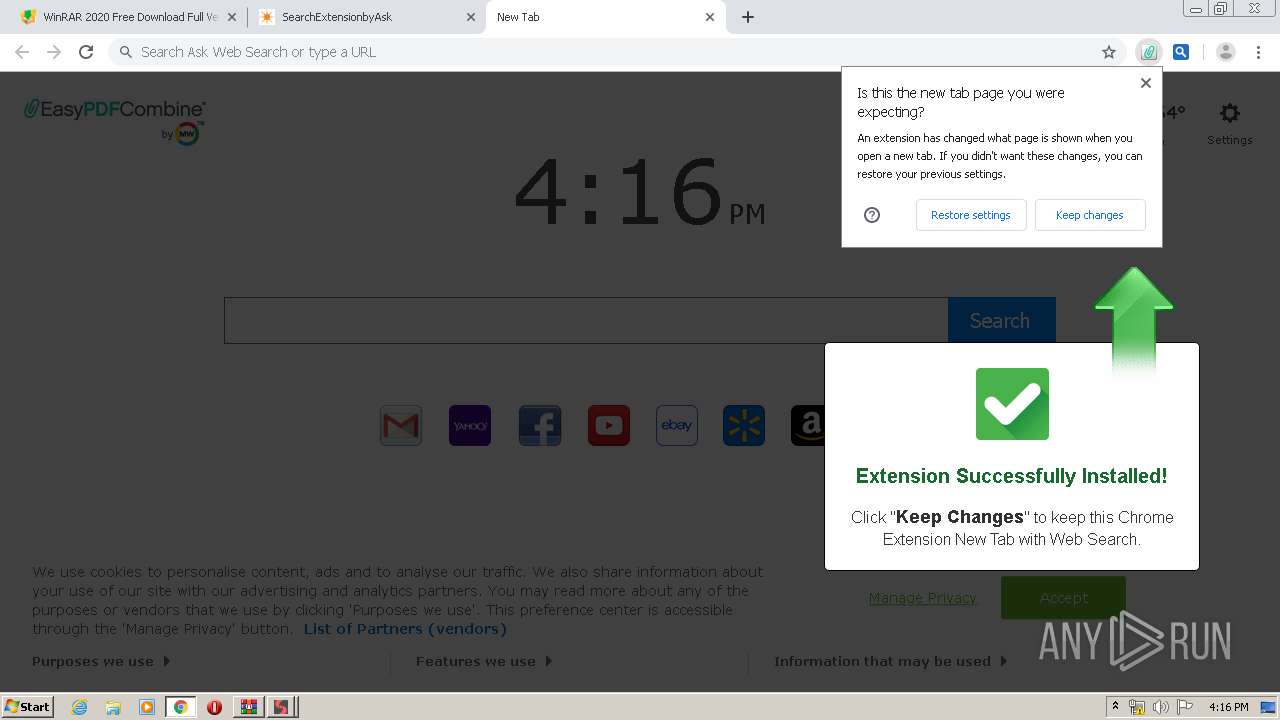The image size is (1280, 720).
Task: Go back to previous page
Action: pyautogui.click(x=22, y=52)
